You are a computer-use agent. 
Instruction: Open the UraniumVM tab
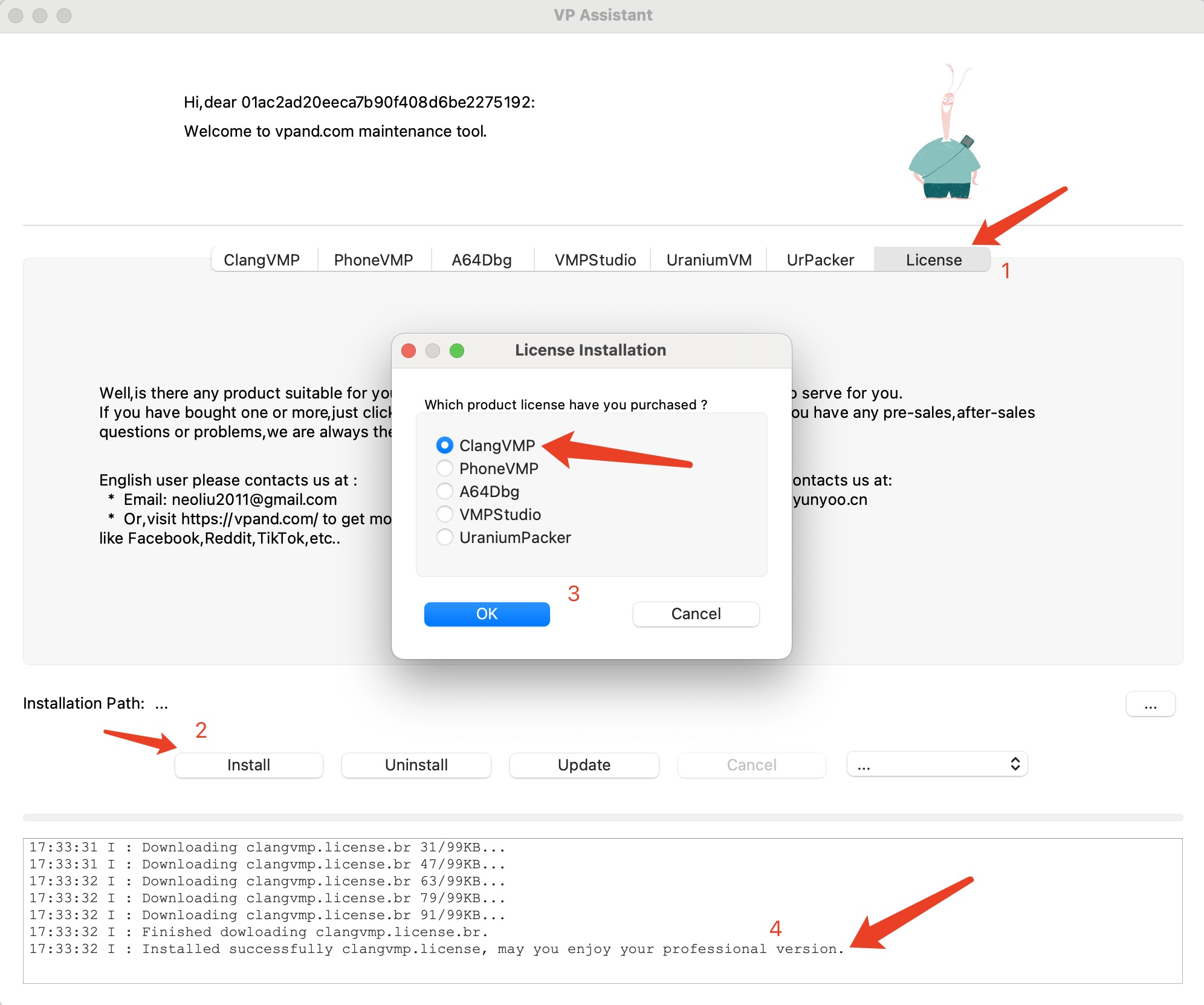(709, 260)
